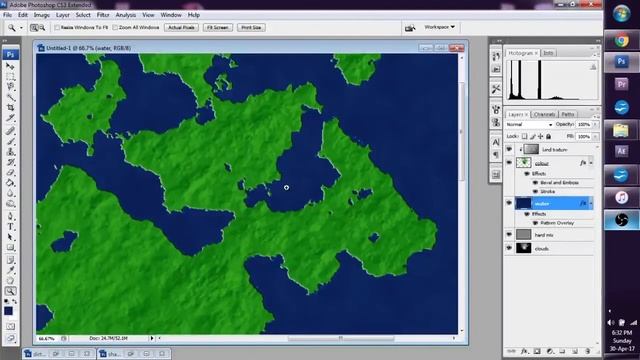Switch to the Channels tab
640x360 pixels.
click(x=544, y=114)
